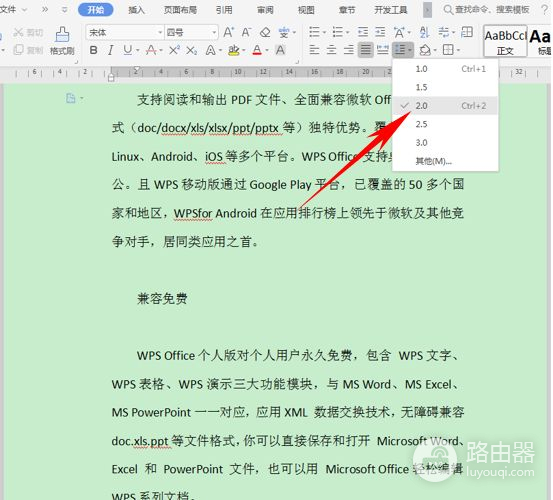Decrease font size with the A- icon
553x500 pixels.
tap(246, 32)
